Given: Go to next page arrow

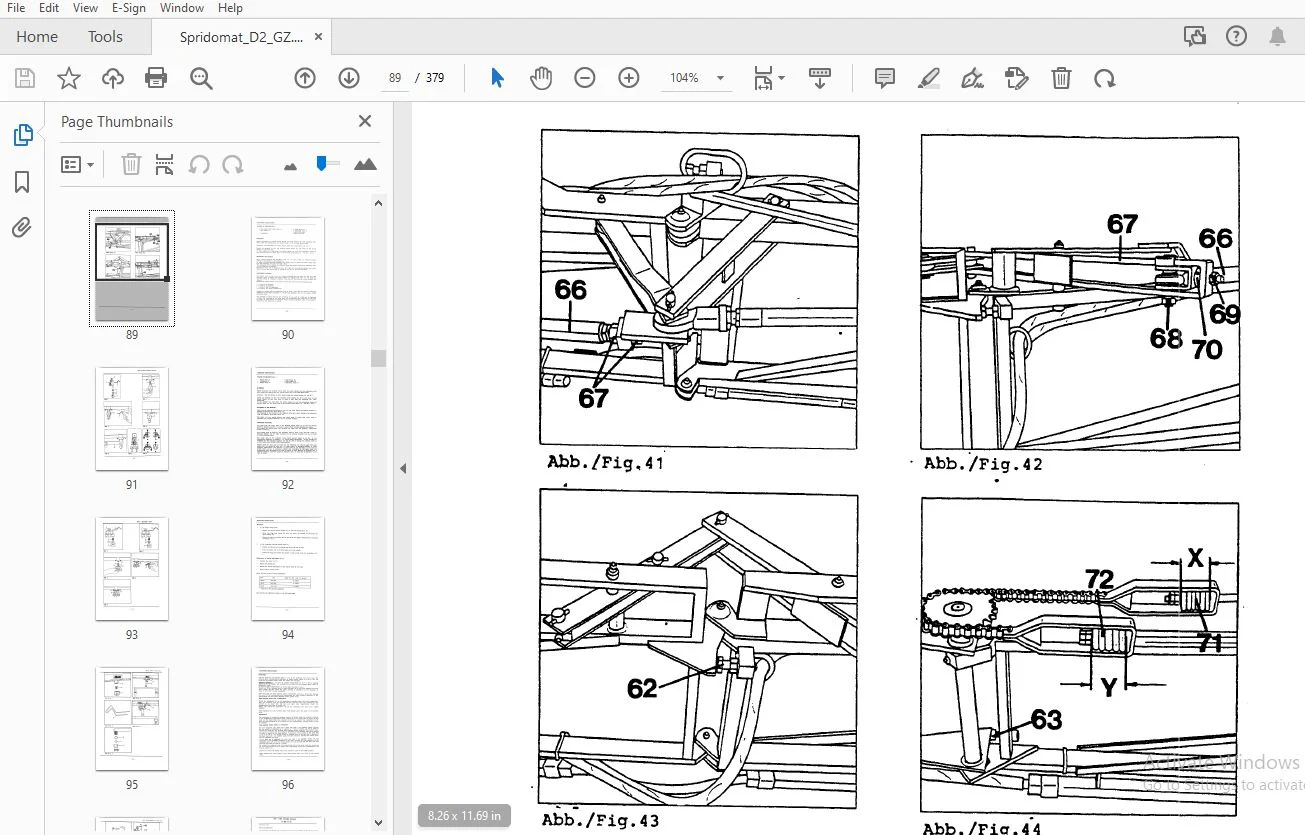Looking at the screenshot, I should [349, 78].
